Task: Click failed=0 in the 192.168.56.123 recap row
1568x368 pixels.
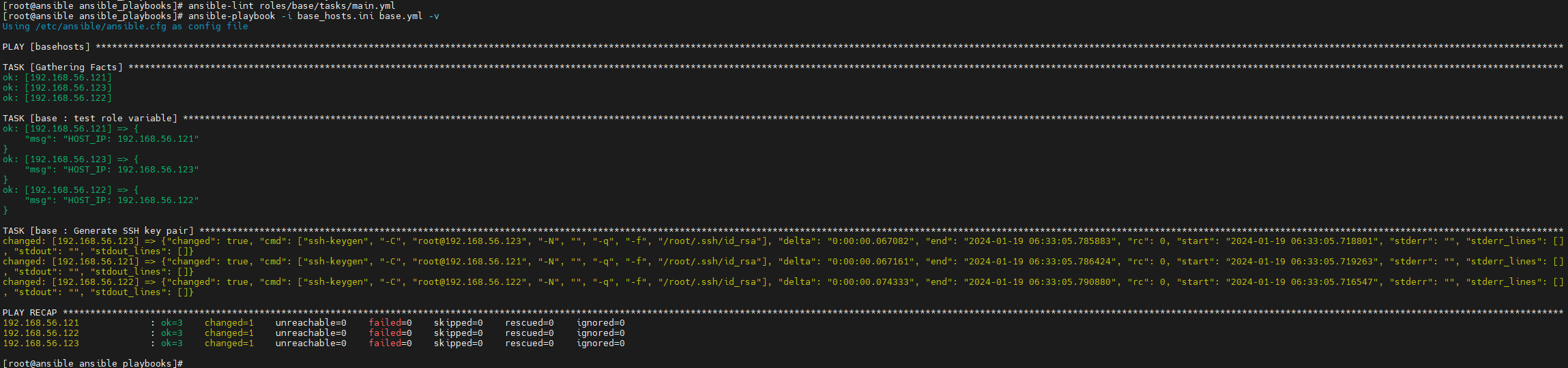Action: click(390, 343)
